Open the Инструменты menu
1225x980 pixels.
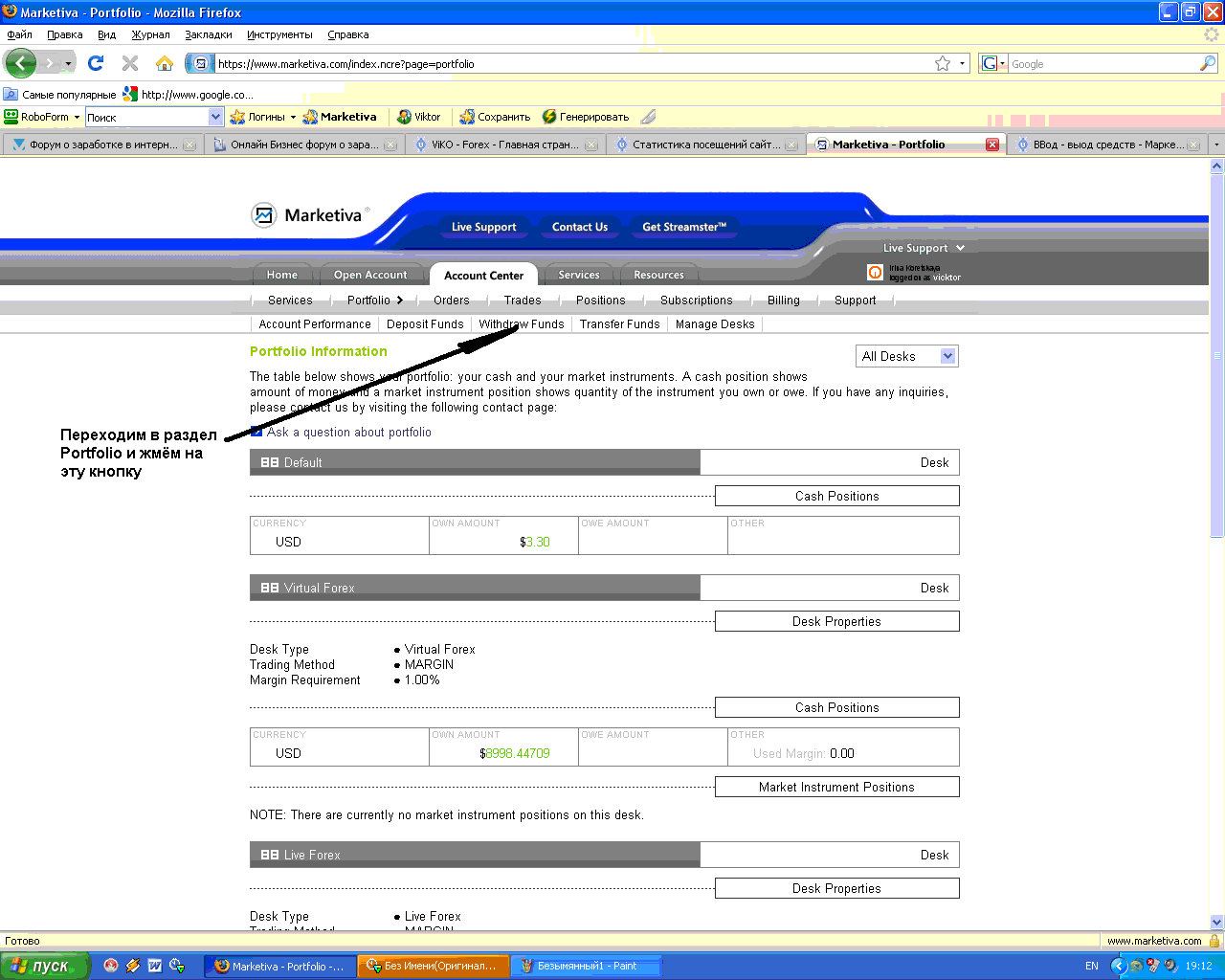(279, 34)
